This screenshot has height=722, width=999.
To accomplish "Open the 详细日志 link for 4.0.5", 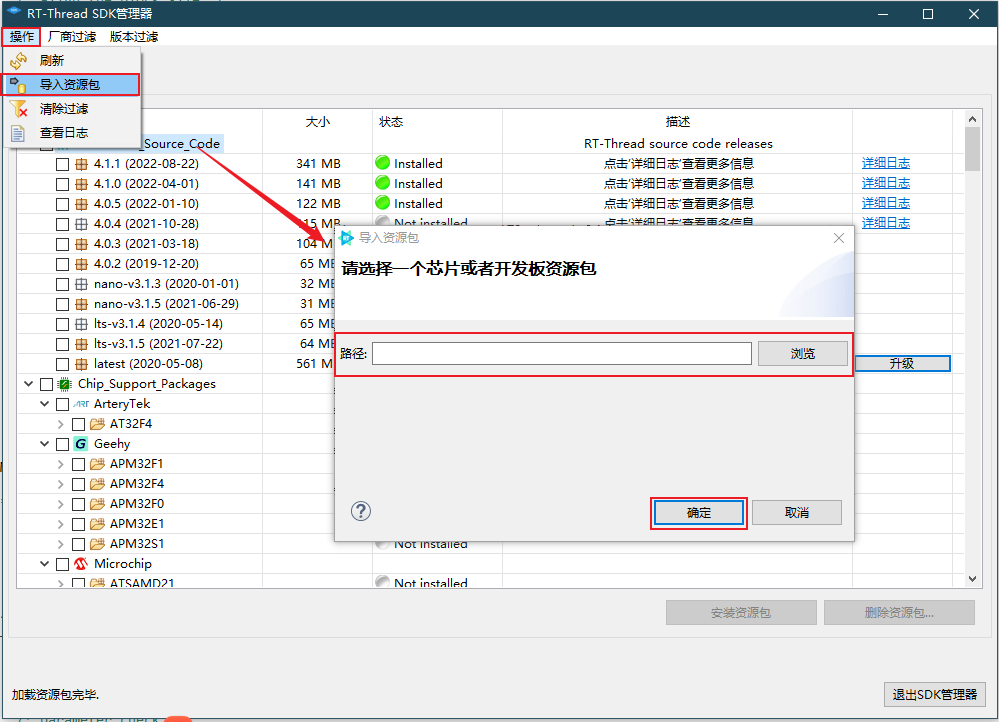I will click(886, 203).
